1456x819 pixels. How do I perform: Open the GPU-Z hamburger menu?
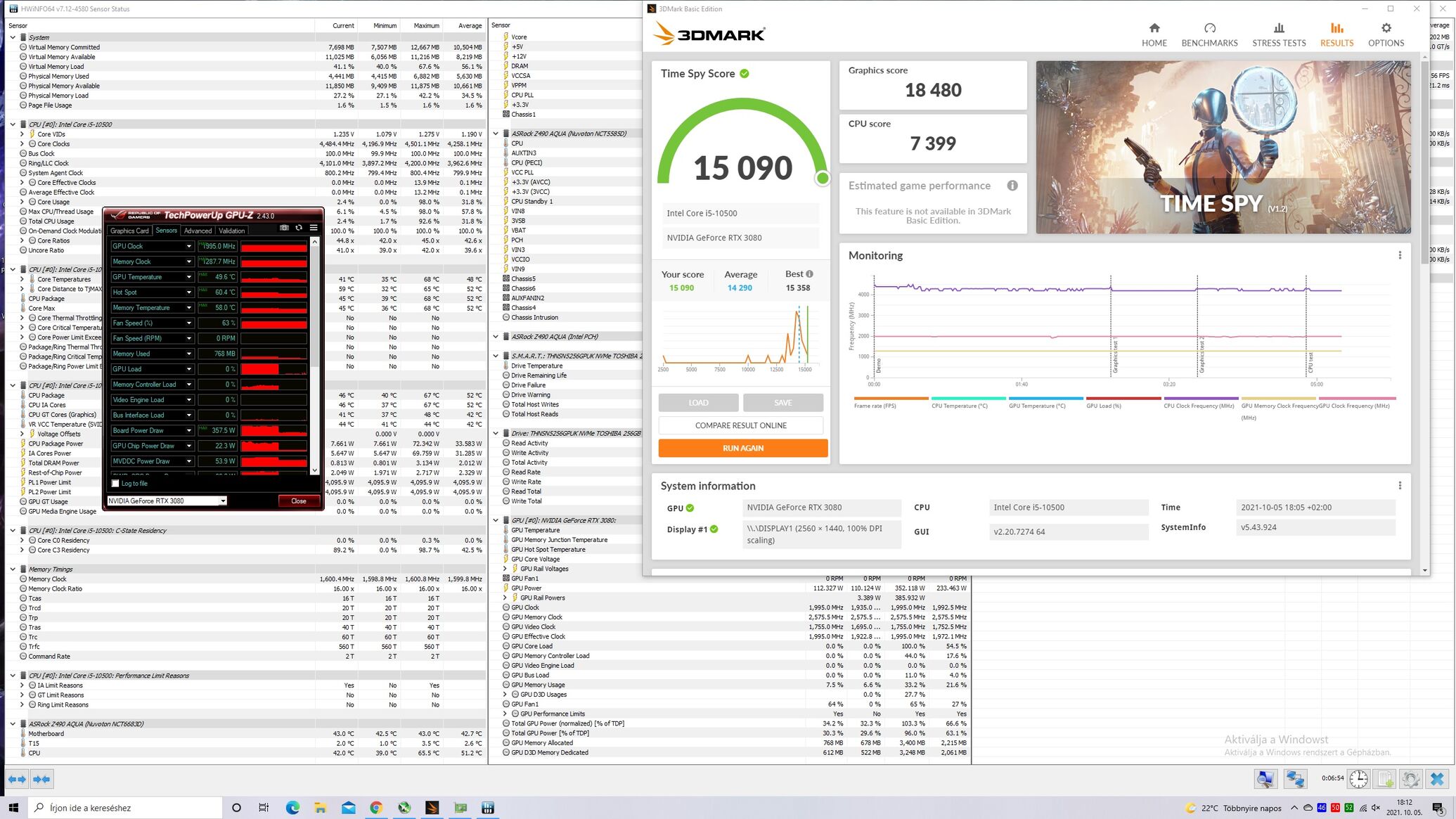tap(314, 228)
